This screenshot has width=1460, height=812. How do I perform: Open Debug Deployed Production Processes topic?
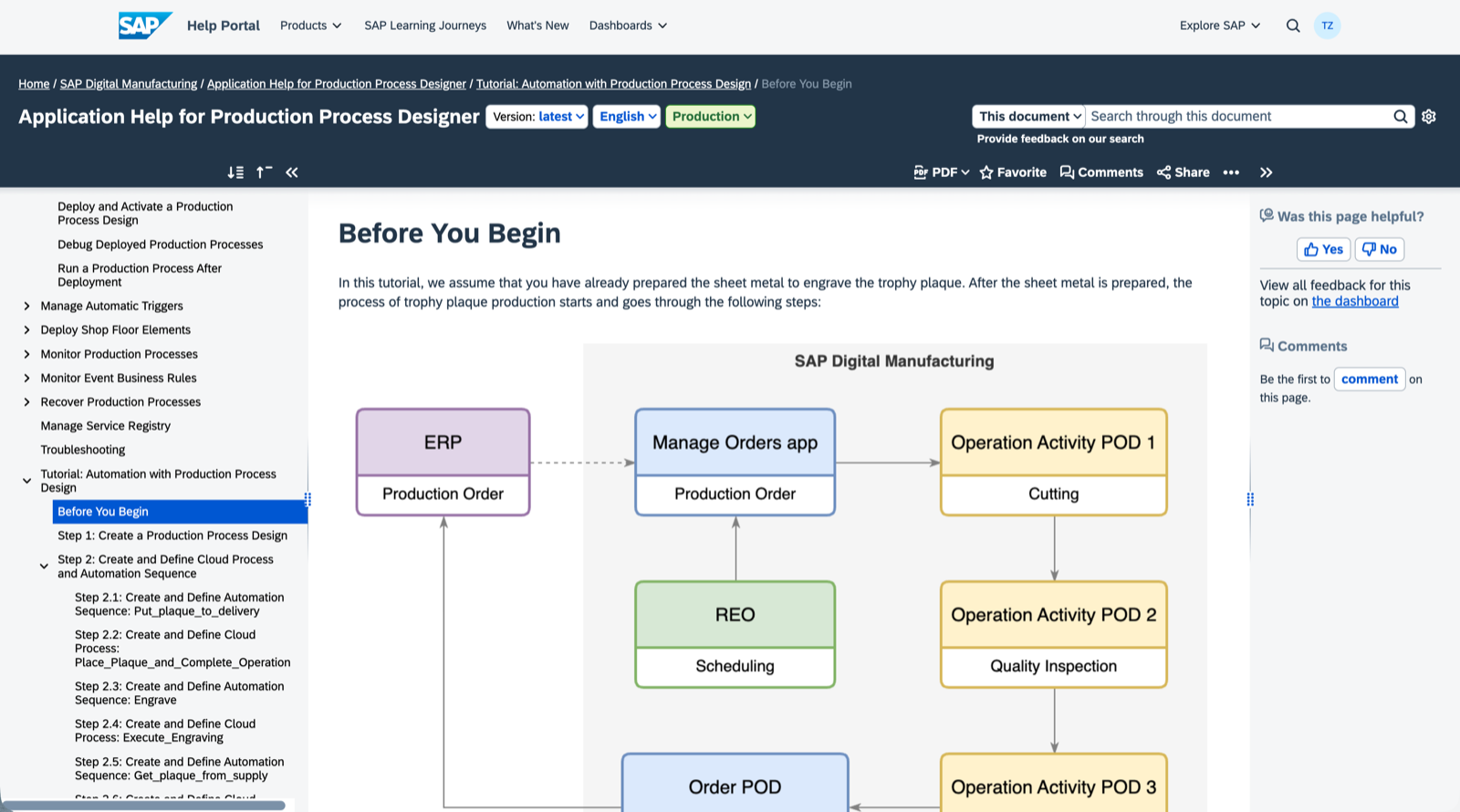[161, 245]
